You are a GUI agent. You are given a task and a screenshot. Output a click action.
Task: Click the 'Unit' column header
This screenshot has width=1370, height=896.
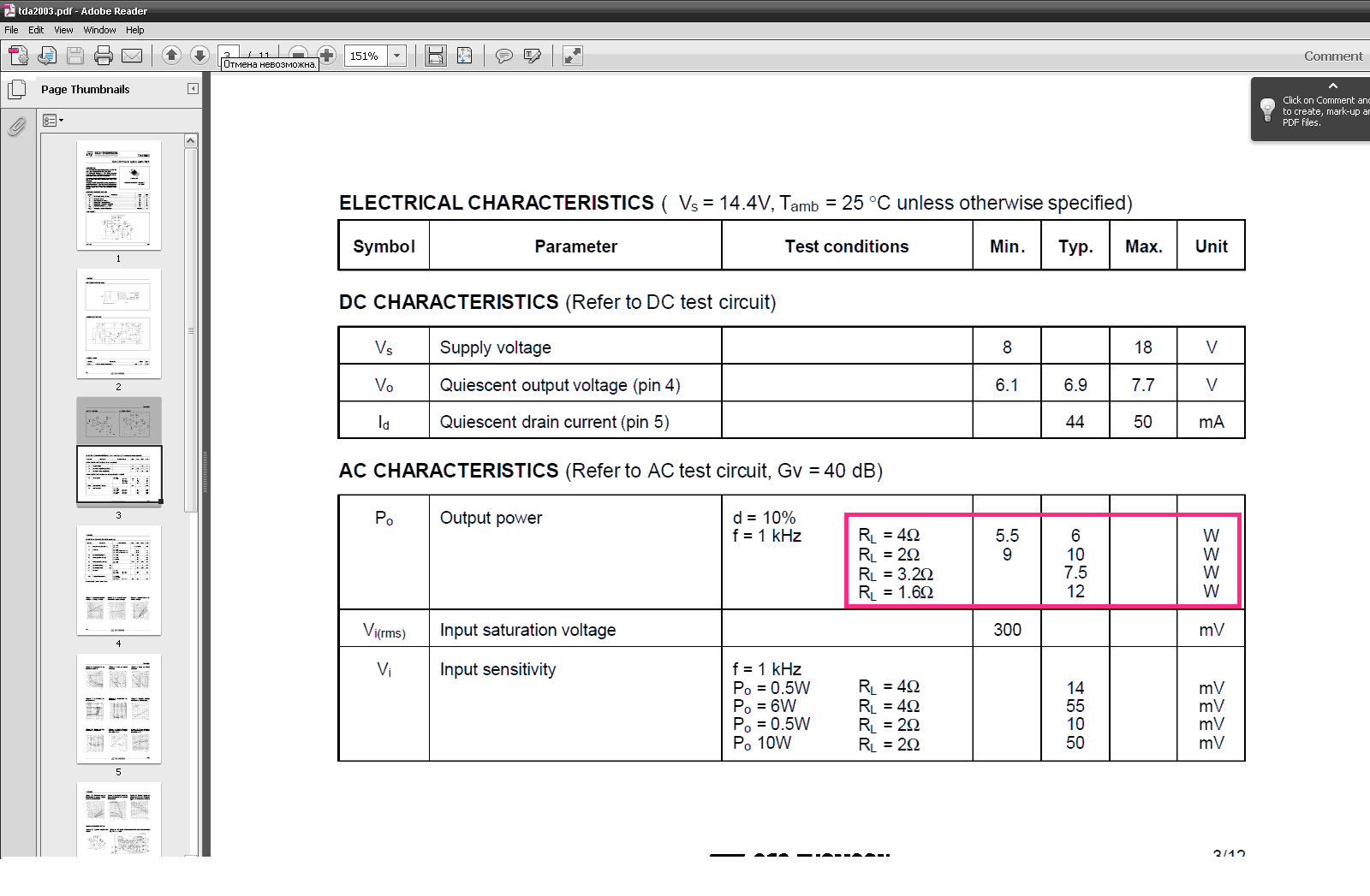click(x=1212, y=246)
